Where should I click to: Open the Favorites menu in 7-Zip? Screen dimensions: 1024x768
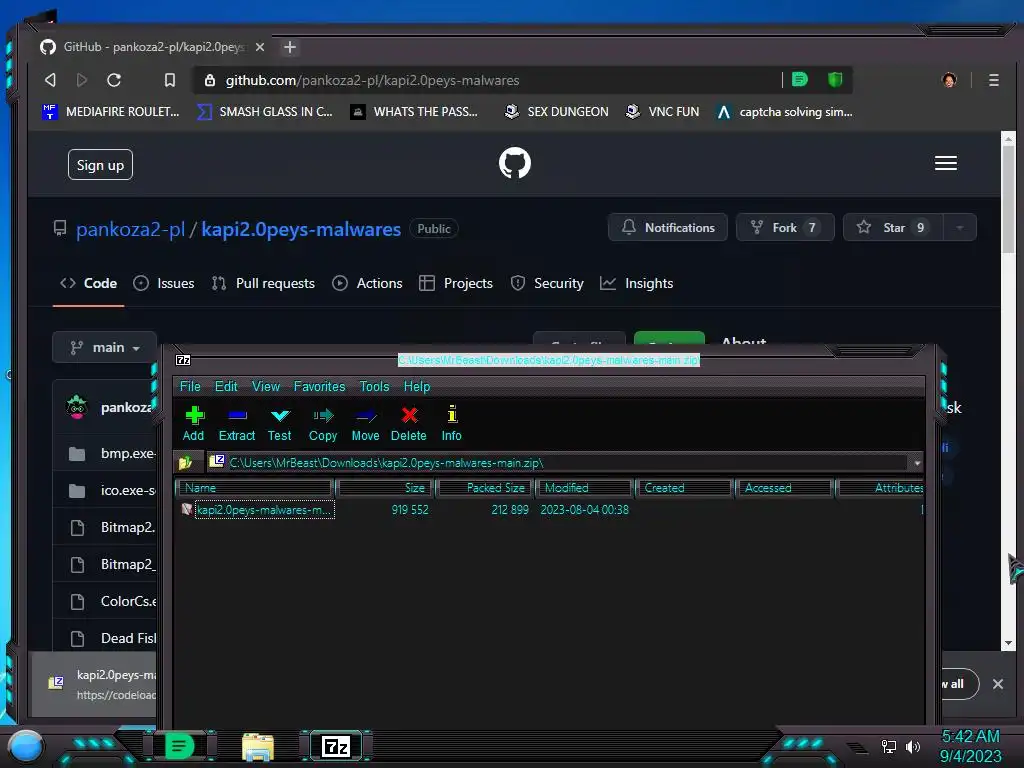click(x=319, y=386)
